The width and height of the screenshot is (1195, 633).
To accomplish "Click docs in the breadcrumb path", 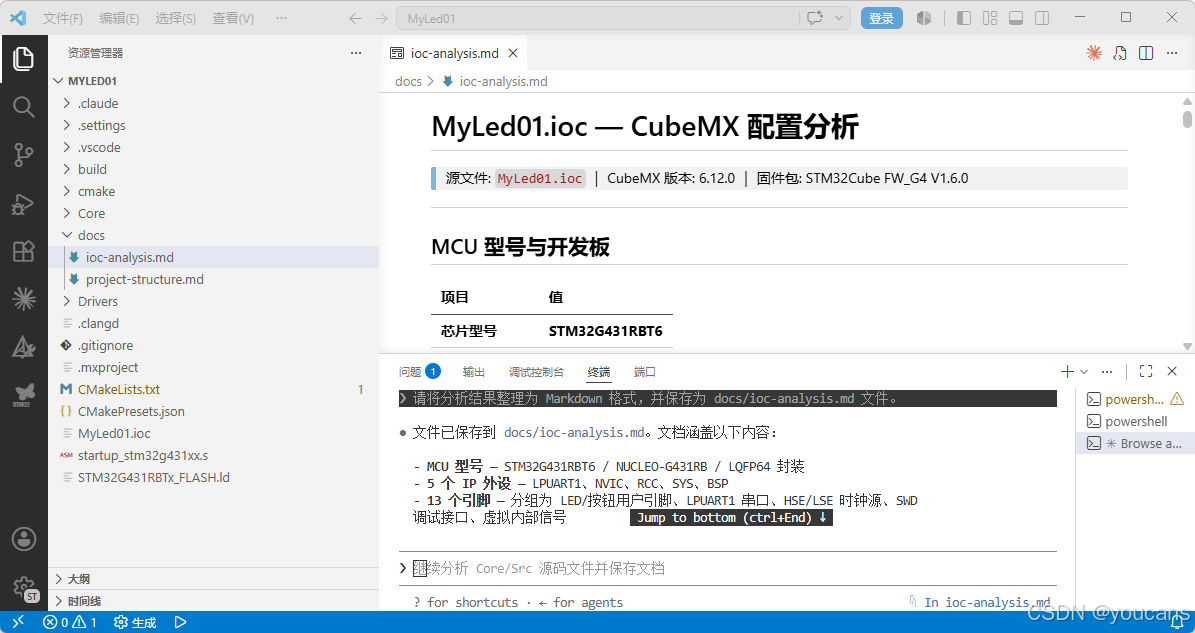I will click(408, 81).
